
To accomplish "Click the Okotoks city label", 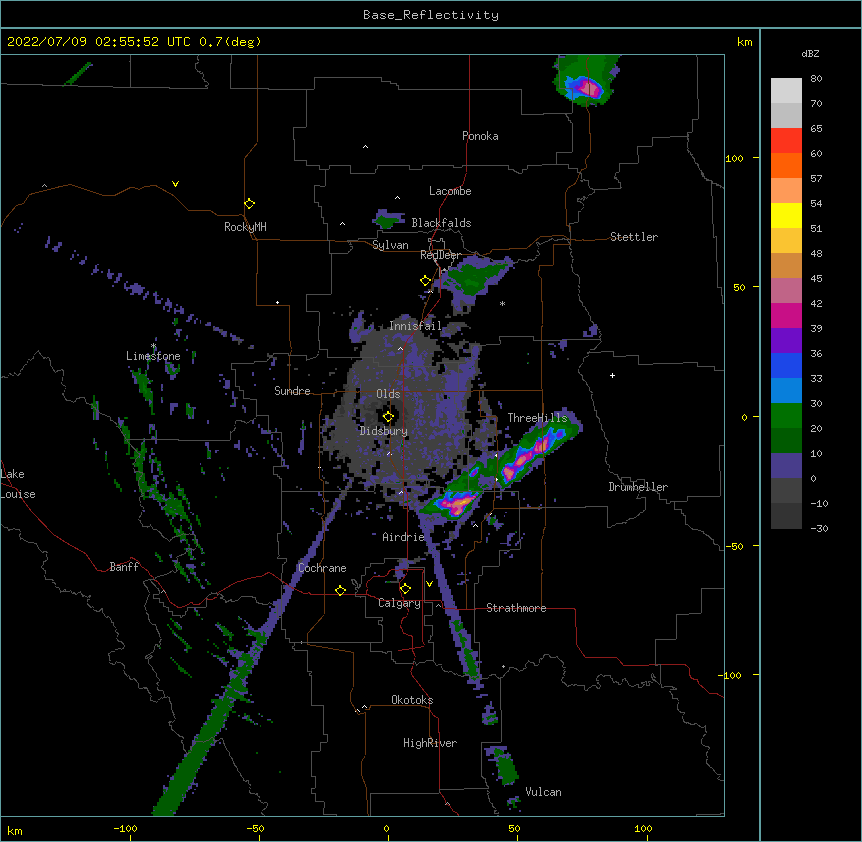I will pyautogui.click(x=412, y=700).
